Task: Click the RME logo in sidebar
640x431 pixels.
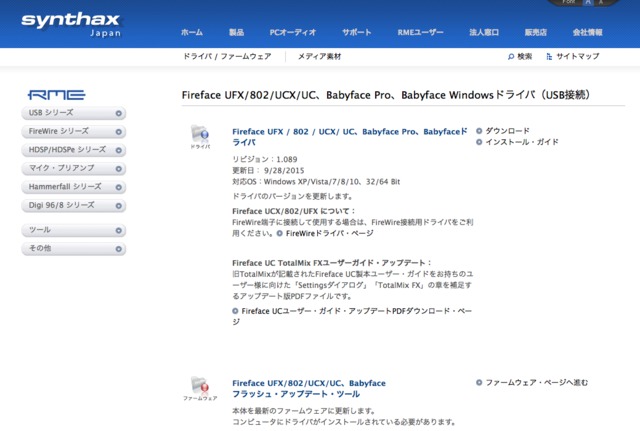Action: [x=56, y=95]
